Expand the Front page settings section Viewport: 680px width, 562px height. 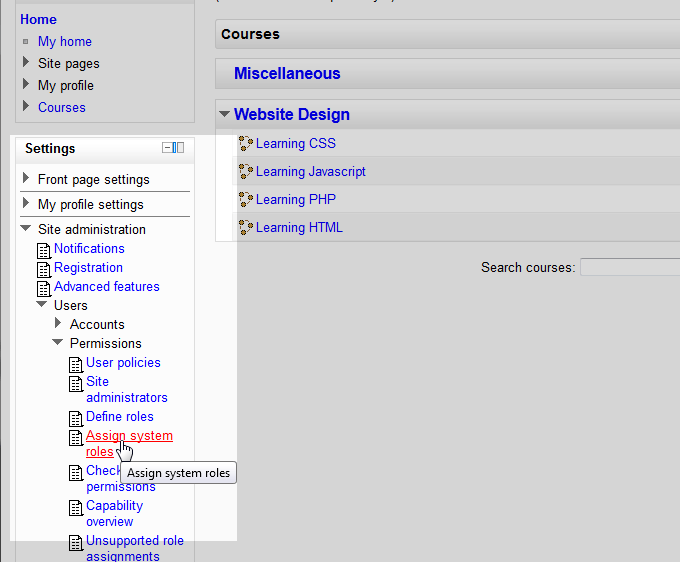(26, 179)
